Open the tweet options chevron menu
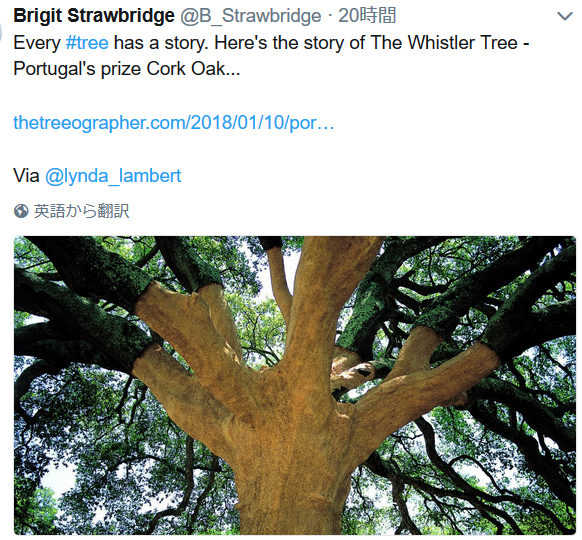 click(x=565, y=16)
